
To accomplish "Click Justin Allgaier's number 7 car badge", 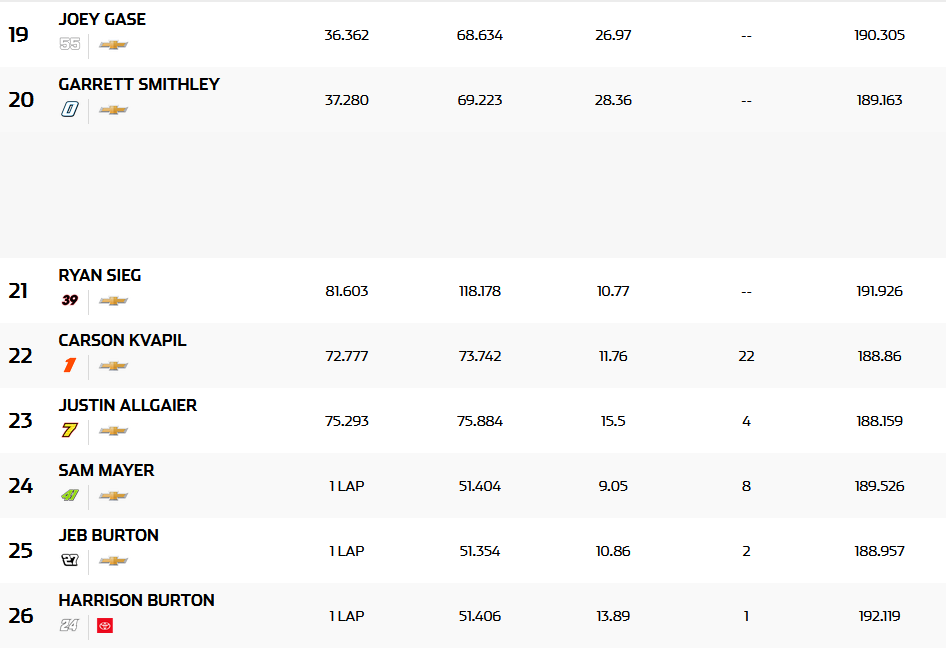I will pyautogui.click(x=69, y=431).
